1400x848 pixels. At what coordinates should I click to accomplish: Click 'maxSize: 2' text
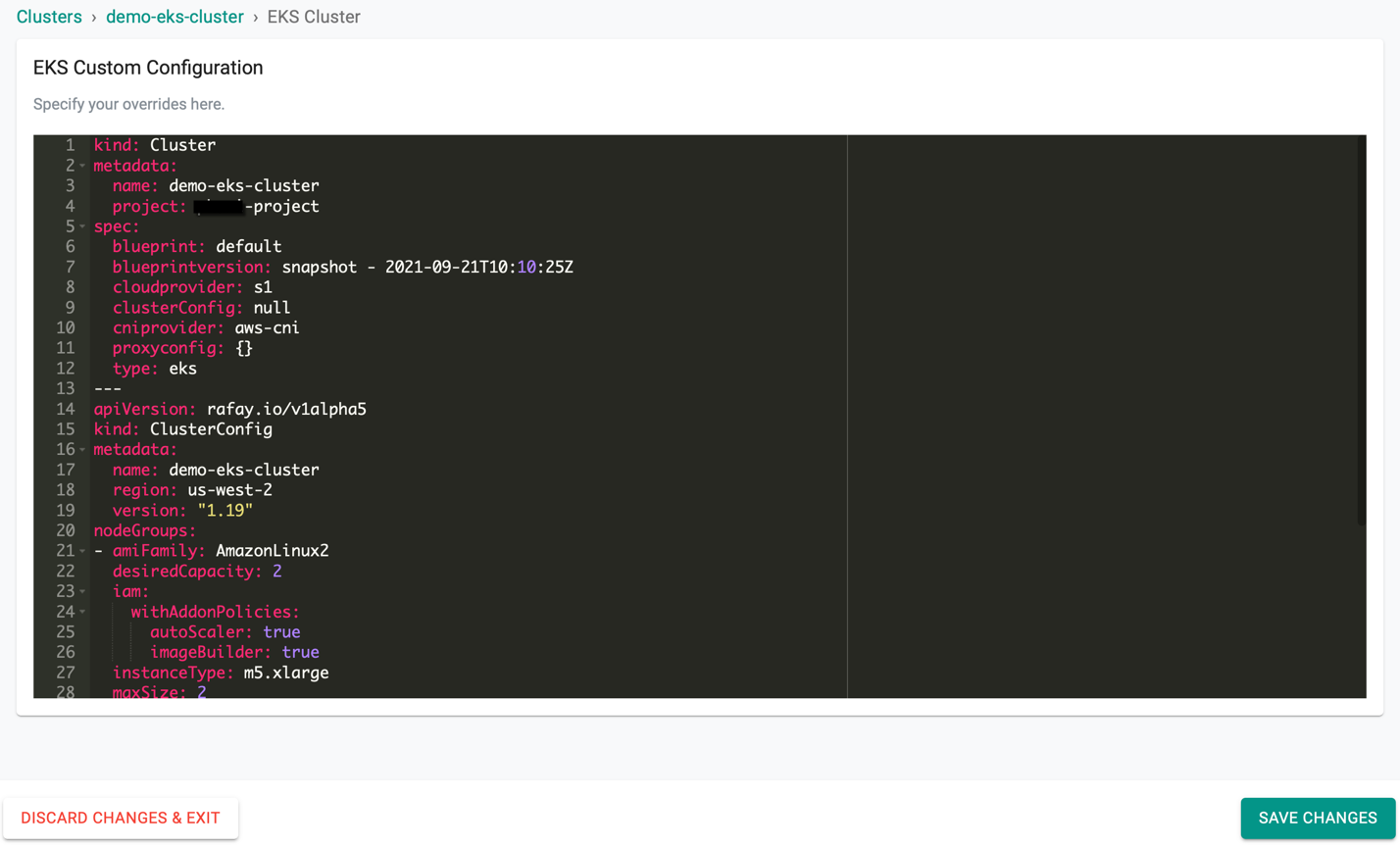[x=160, y=692]
